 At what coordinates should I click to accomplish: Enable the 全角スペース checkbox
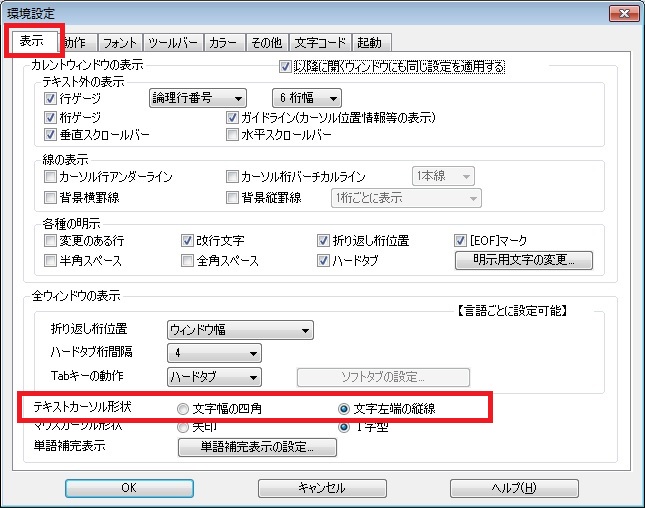tap(187, 260)
